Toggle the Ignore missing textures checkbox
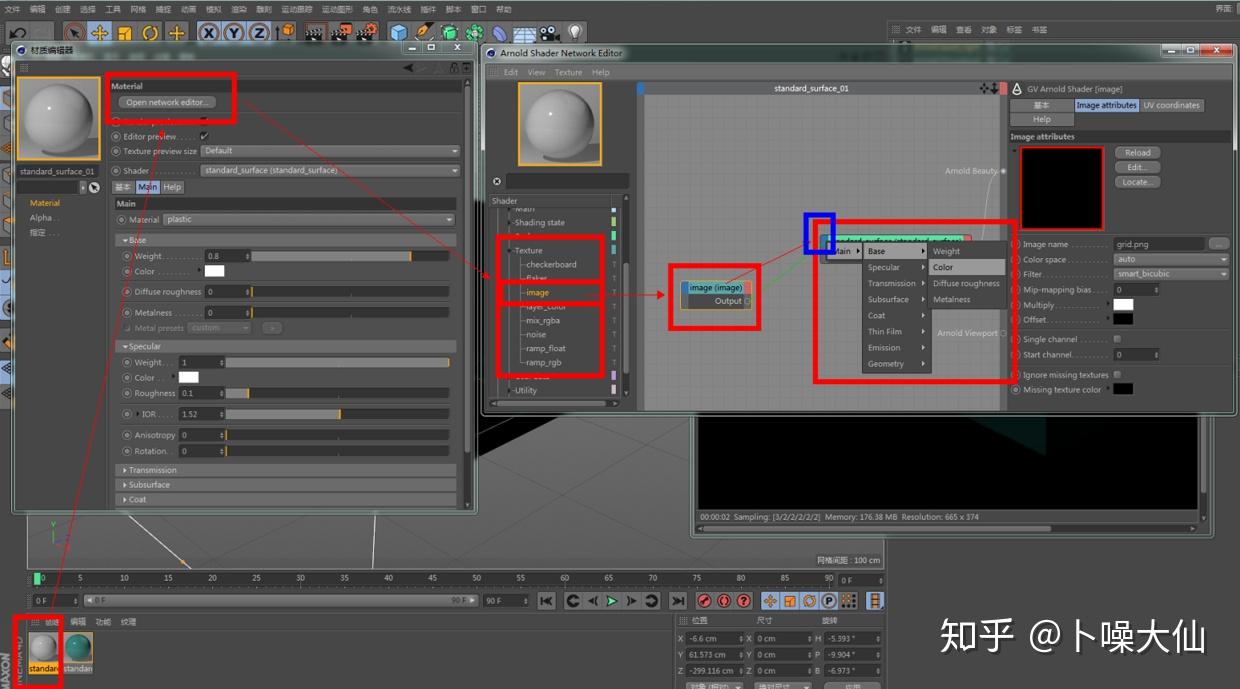The image size is (1240, 689). (x=1117, y=375)
